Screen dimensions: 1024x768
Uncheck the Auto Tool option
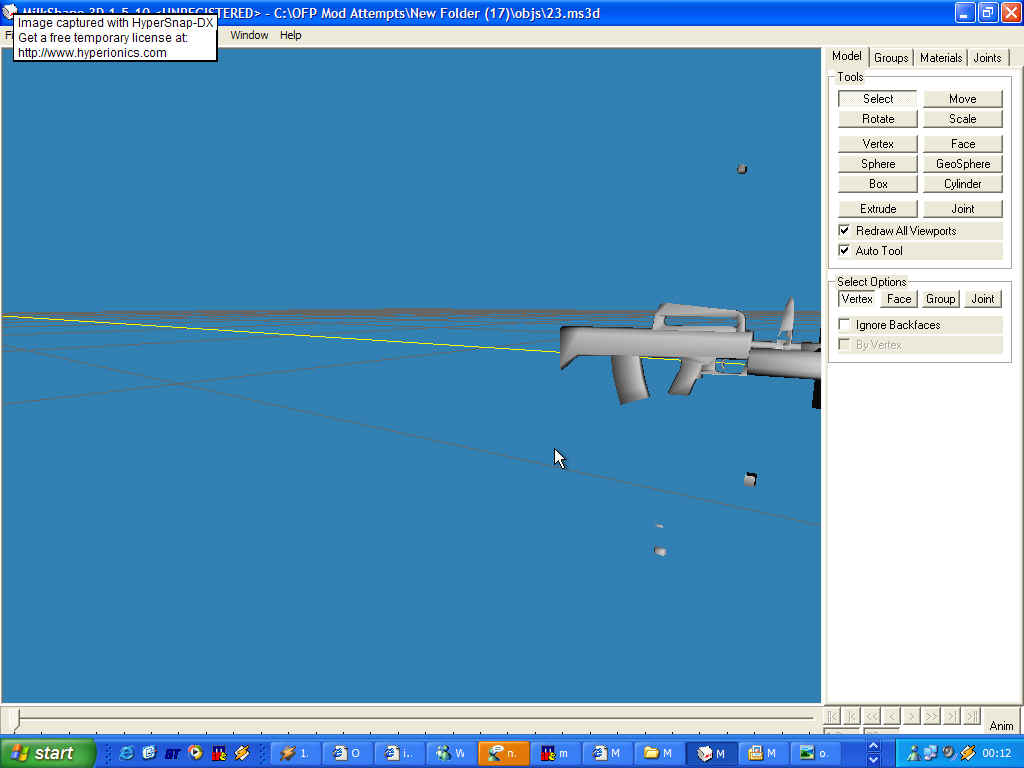(844, 251)
